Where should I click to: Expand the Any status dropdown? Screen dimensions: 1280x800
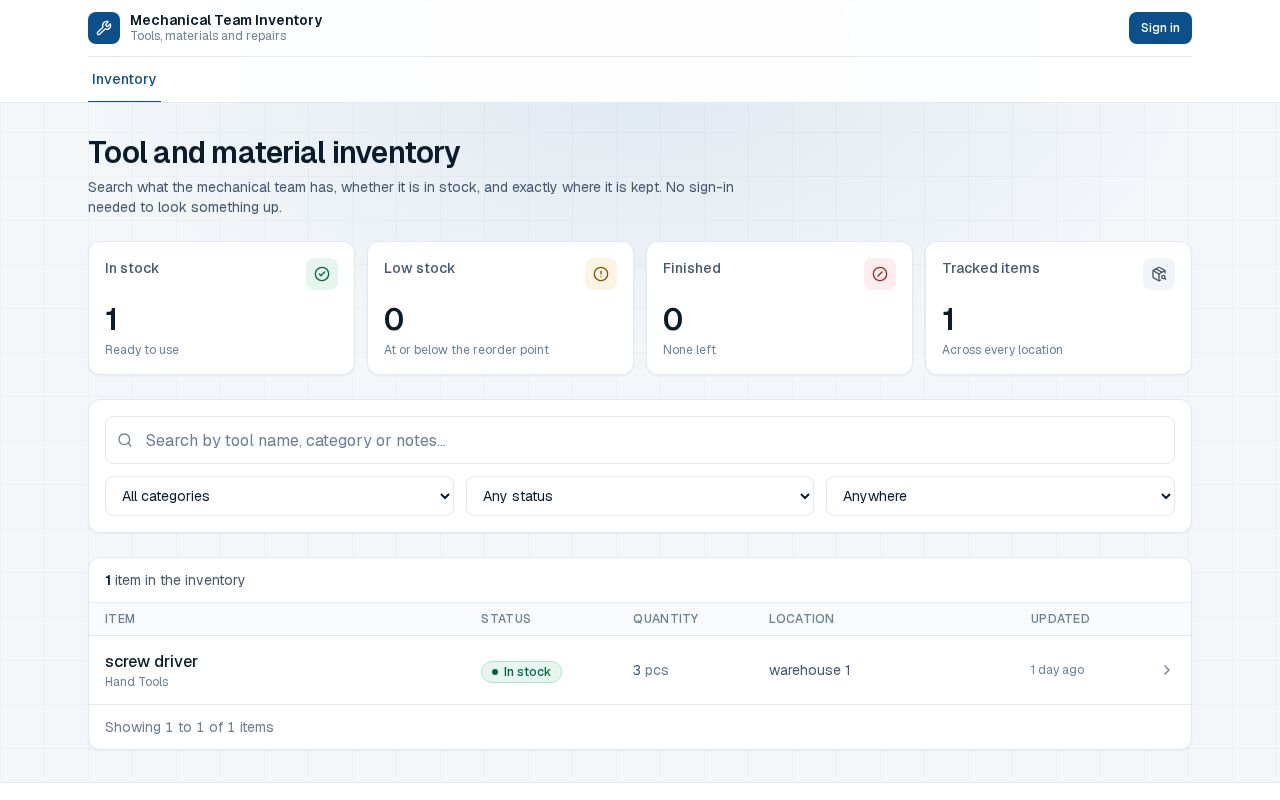[x=640, y=496]
